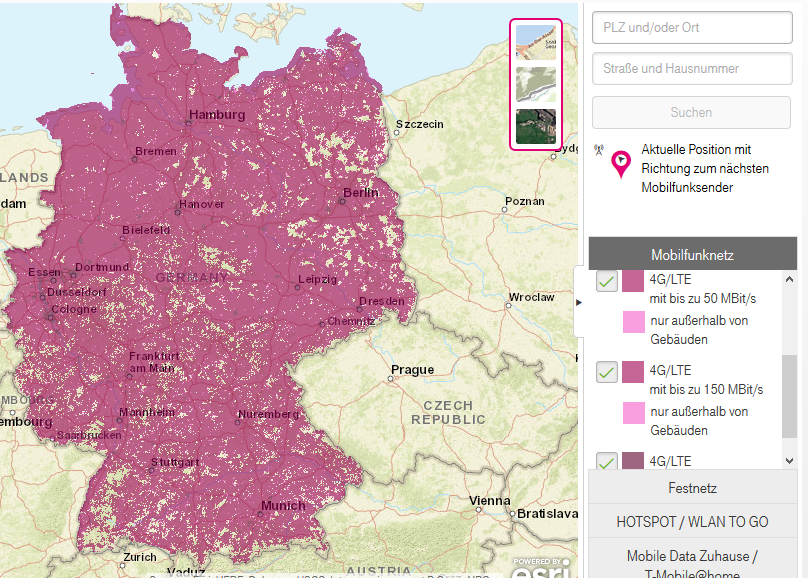808x578 pixels.
Task: Click the PLZ und/oder Ort input field
Action: [692, 28]
